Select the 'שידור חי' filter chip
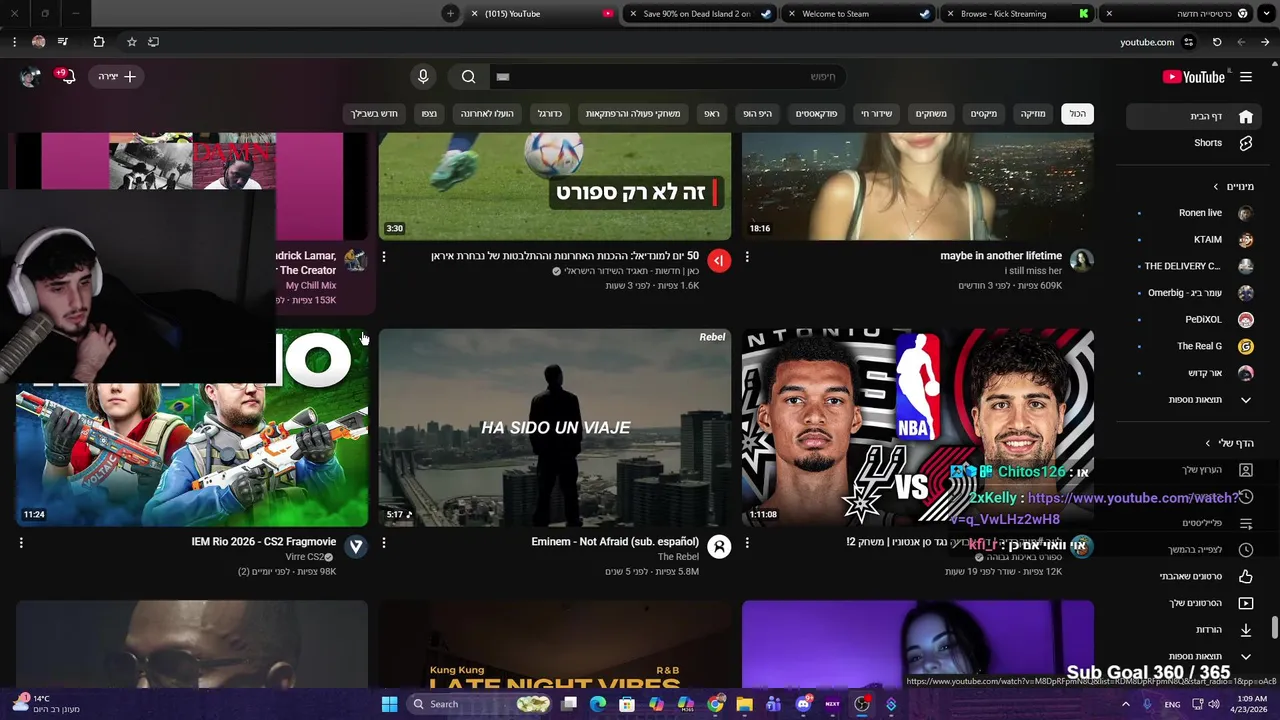 click(x=876, y=114)
